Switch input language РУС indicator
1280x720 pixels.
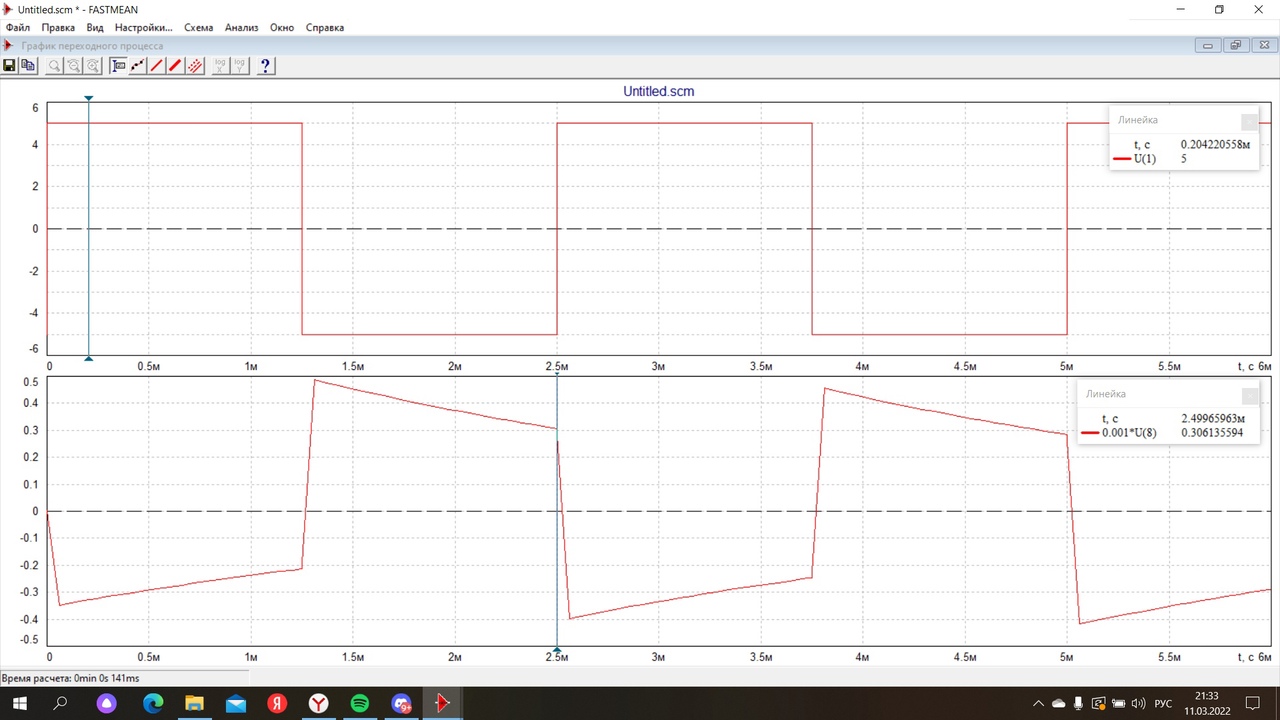1163,704
